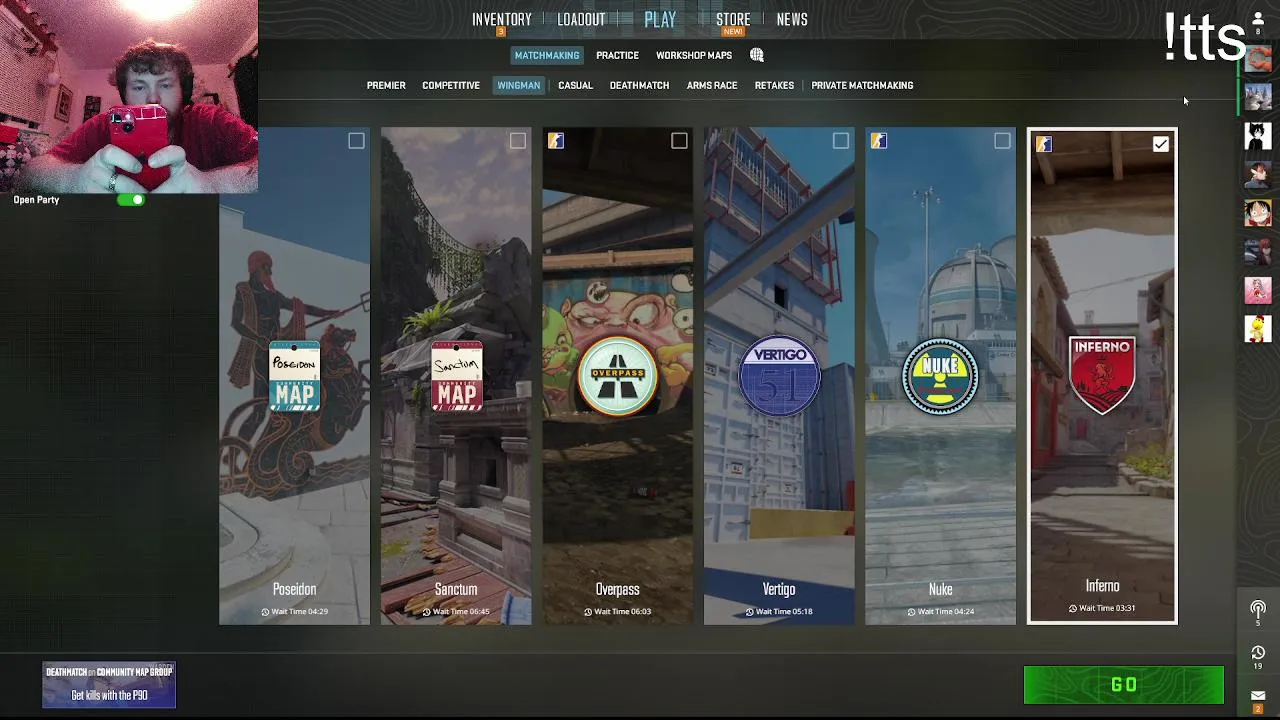This screenshot has width=1280, height=720.
Task: Click the Sanctum community map badge
Action: pos(456,377)
